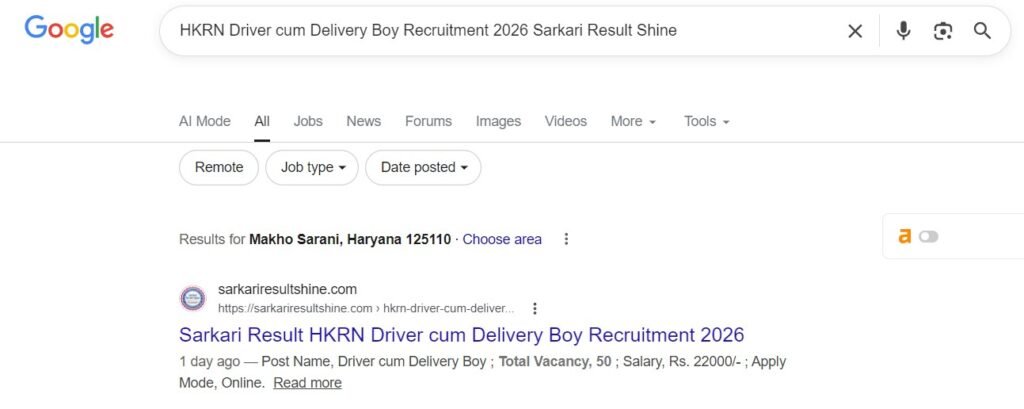This screenshot has width=1024, height=409.
Task: Click inside the Google search input field
Action: pyautogui.click(x=500, y=31)
